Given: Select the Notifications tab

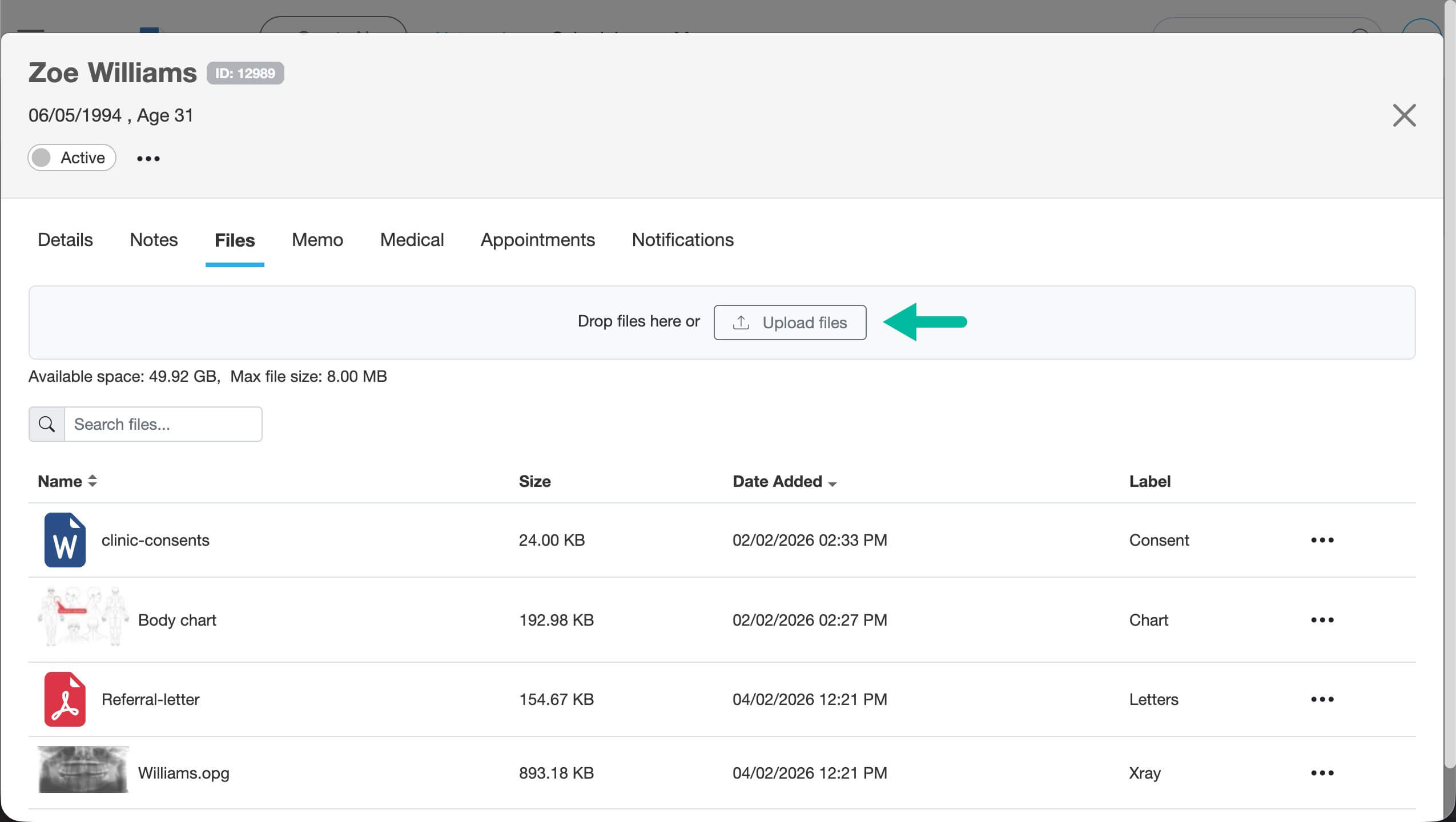Looking at the screenshot, I should pos(682,240).
